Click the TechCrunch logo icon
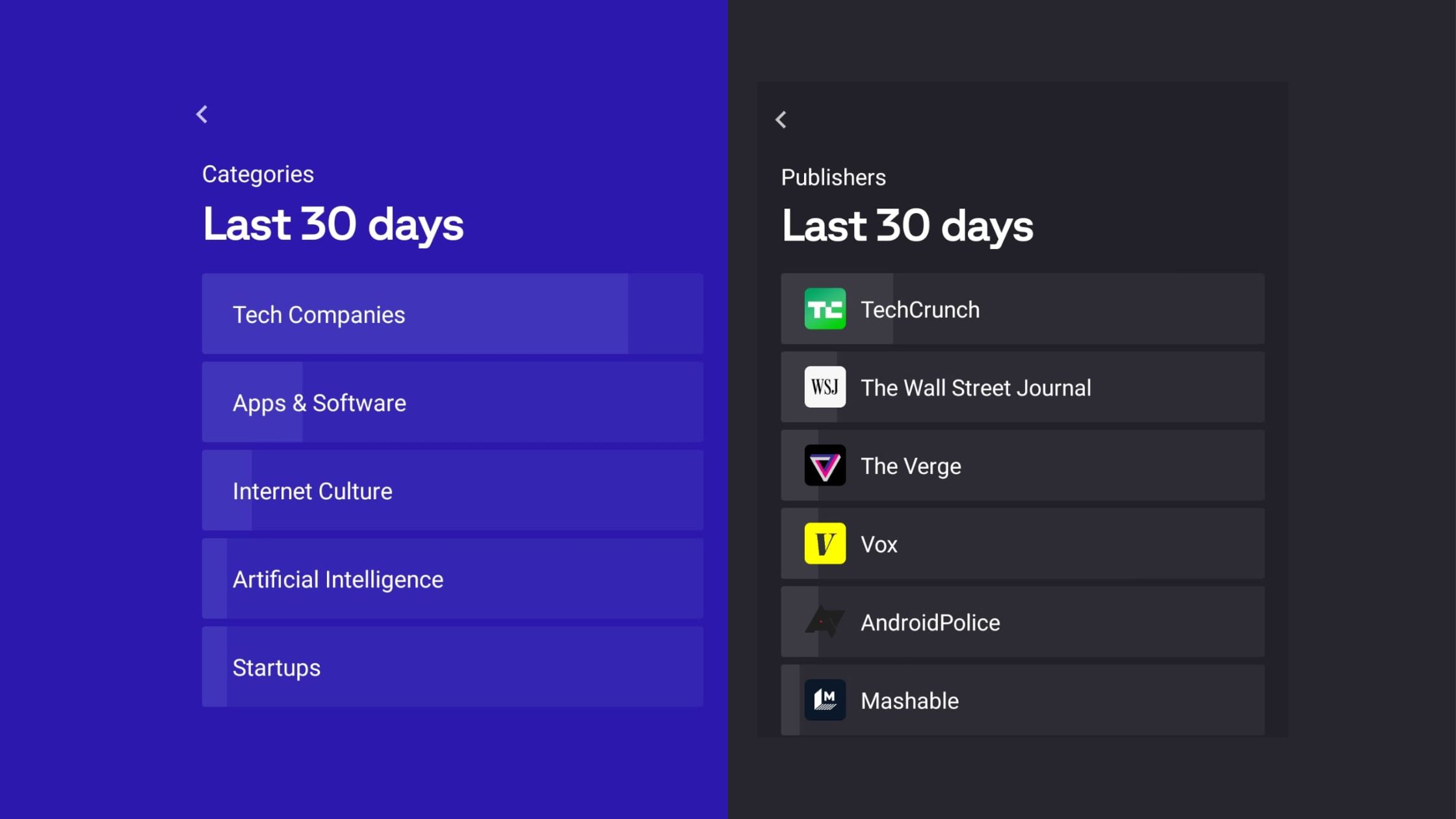This screenshot has height=819, width=1456. (825, 309)
